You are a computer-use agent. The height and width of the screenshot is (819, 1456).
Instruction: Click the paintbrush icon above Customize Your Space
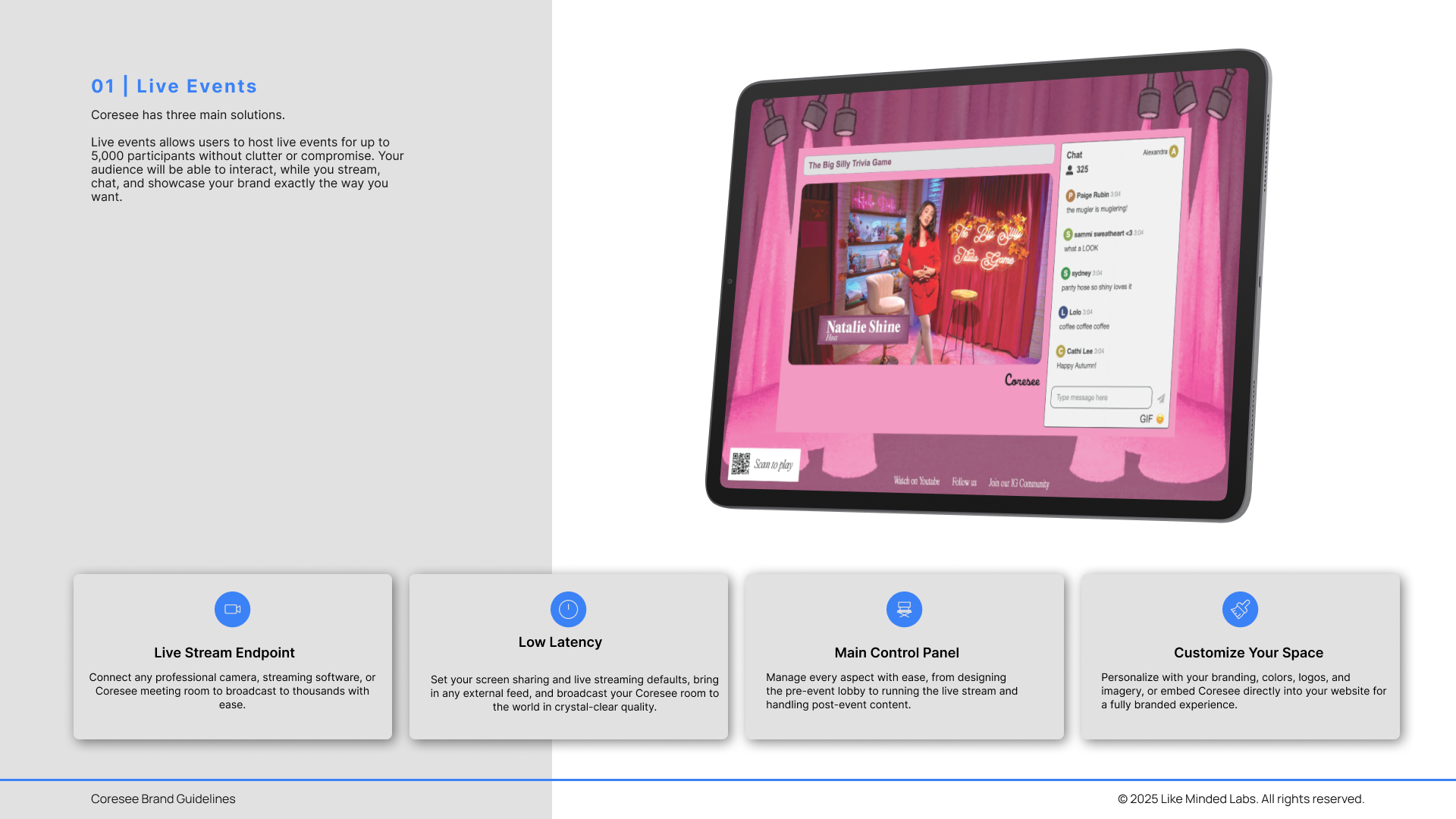pos(1240,609)
